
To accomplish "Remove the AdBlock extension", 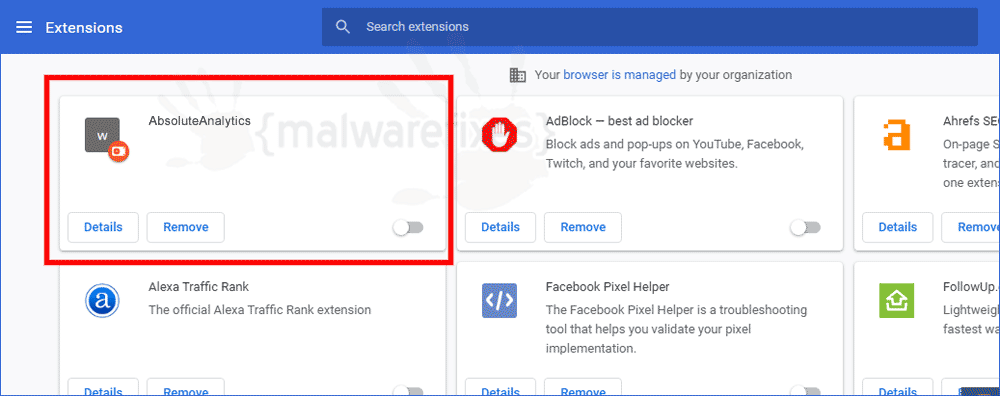I will [x=583, y=228].
